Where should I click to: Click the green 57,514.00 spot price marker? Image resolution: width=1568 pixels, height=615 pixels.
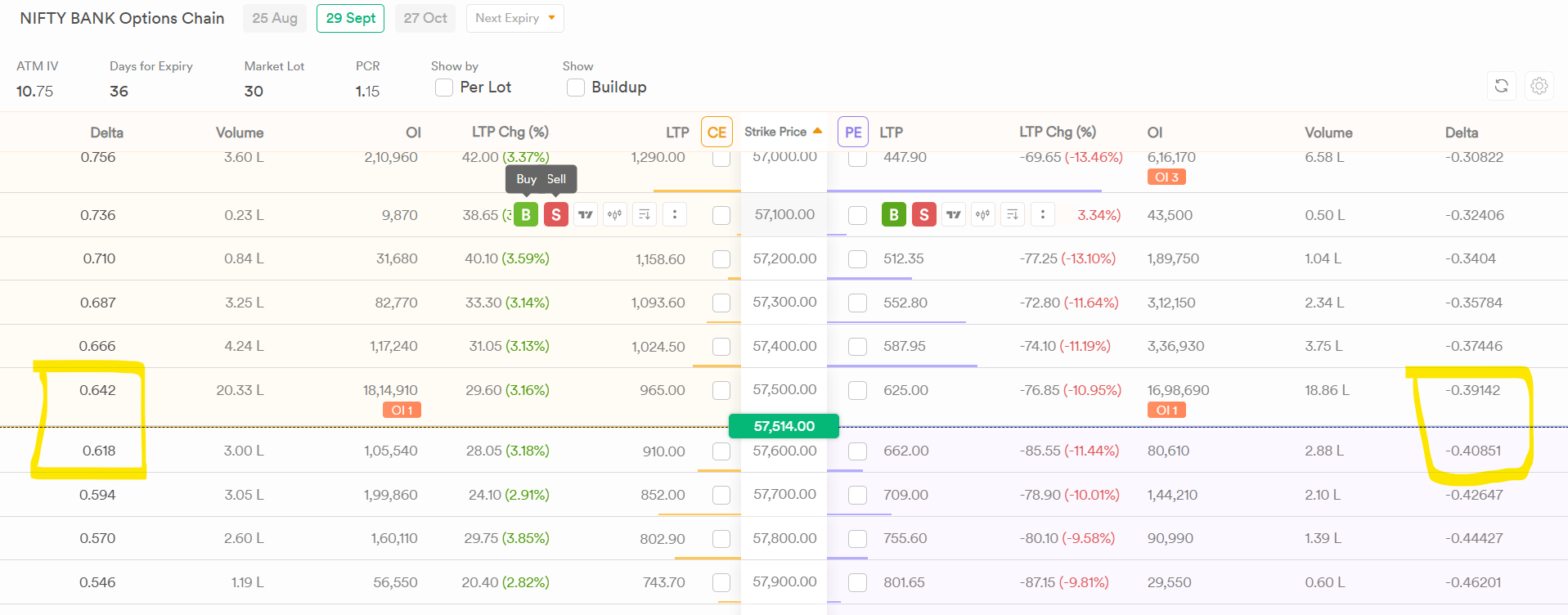coord(784,426)
